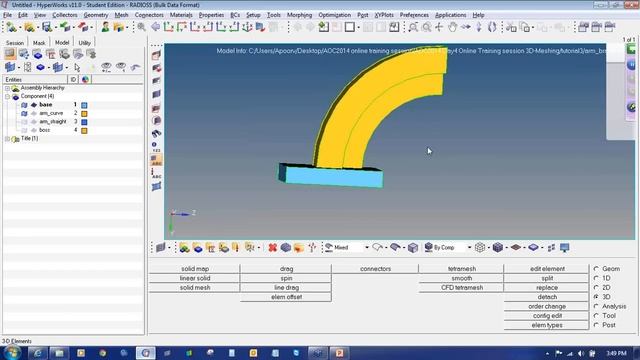Switch to the Utility tab

[84, 42]
